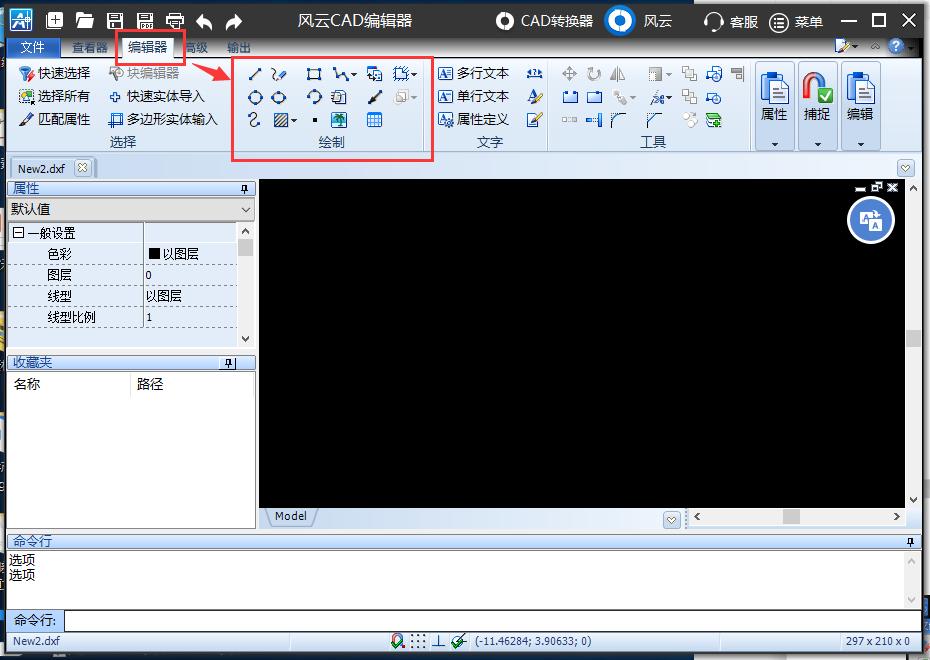Click the New2.dxf document tab

(x=41, y=168)
